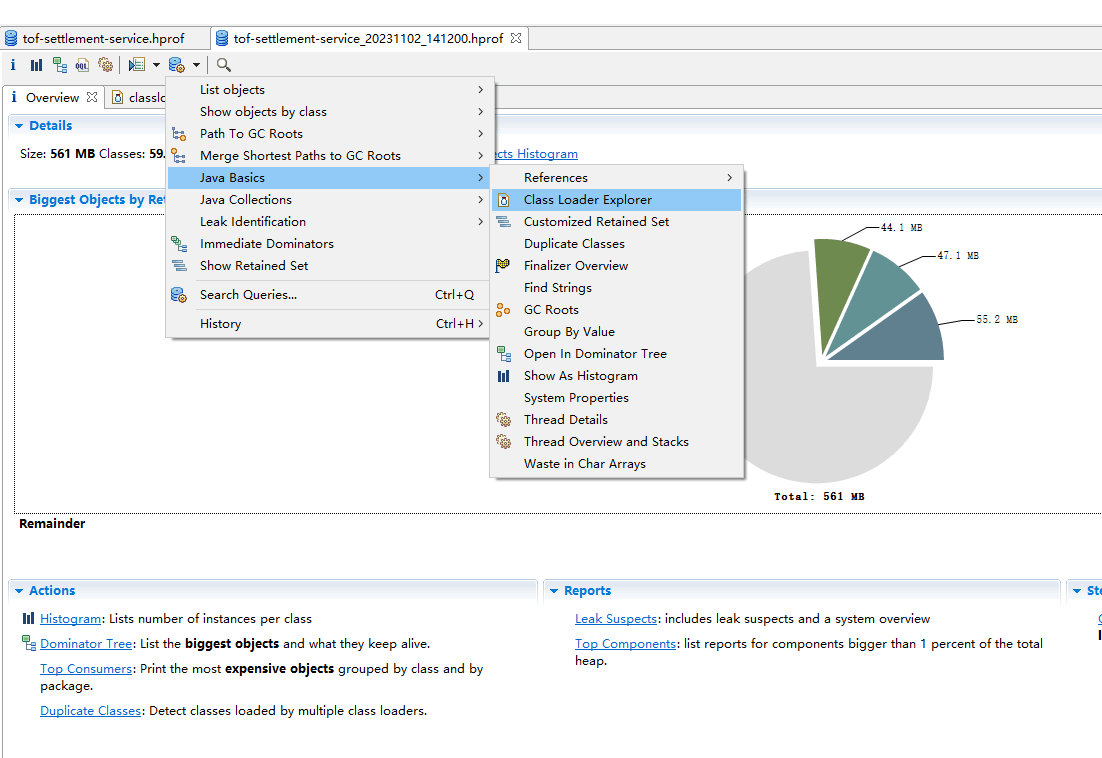Open the Dominator Tree toolbar icon

click(60, 65)
